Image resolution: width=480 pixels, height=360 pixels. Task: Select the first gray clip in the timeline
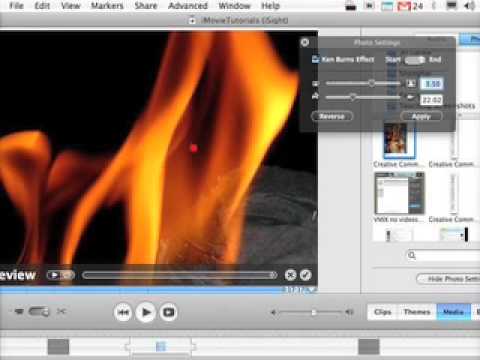point(58,347)
